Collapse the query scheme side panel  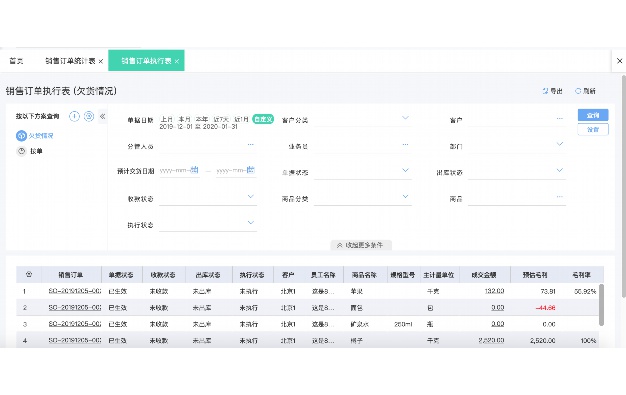[x=103, y=116]
